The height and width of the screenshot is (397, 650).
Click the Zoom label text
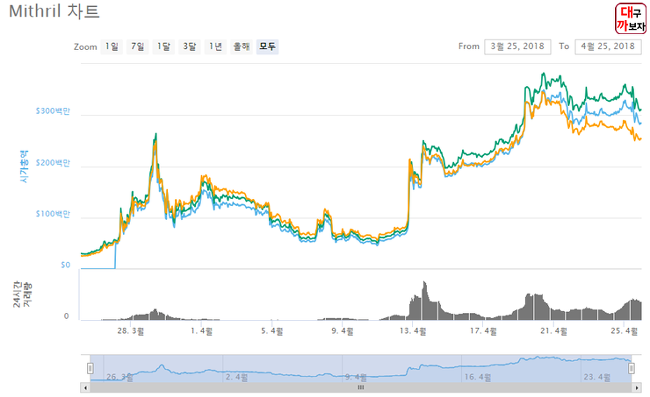click(85, 47)
